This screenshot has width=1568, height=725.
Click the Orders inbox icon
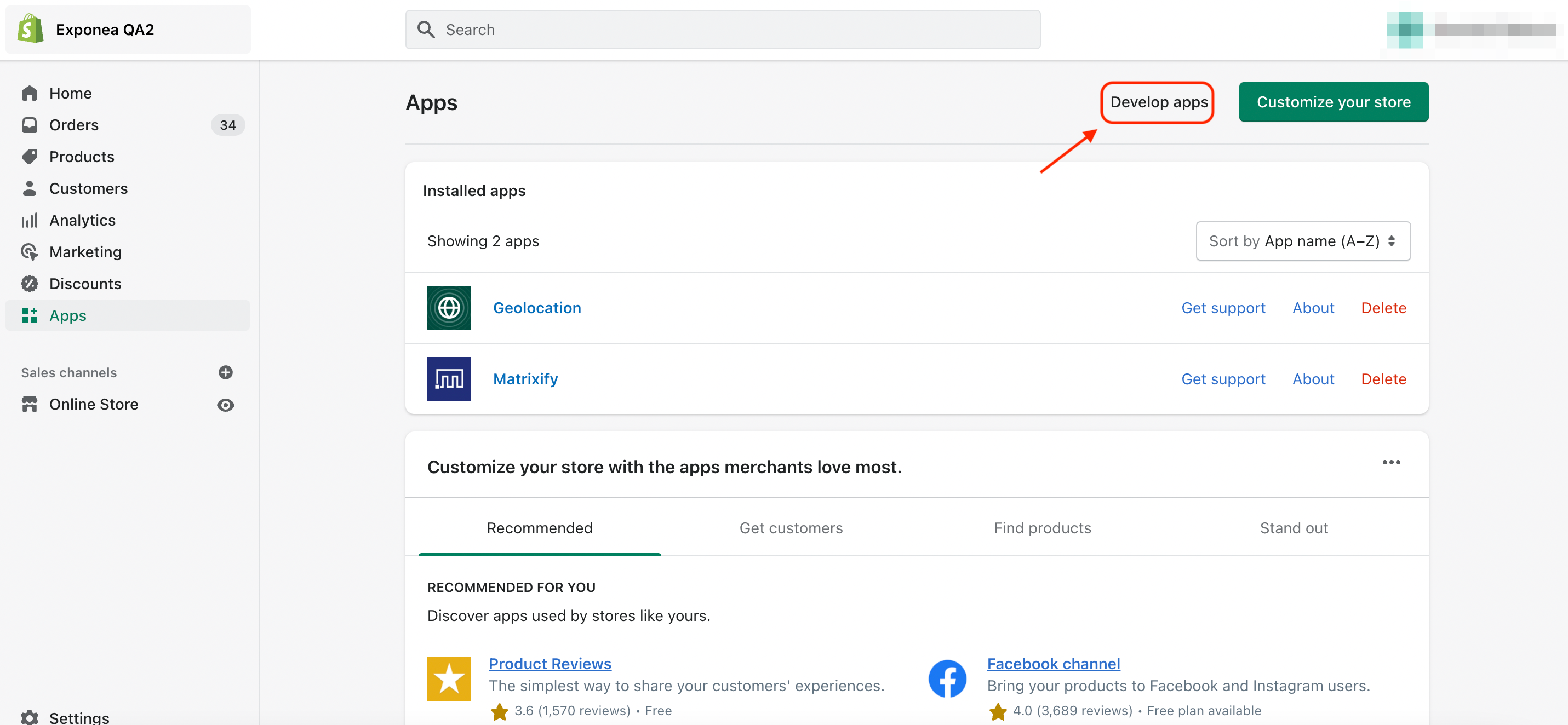[29, 125]
